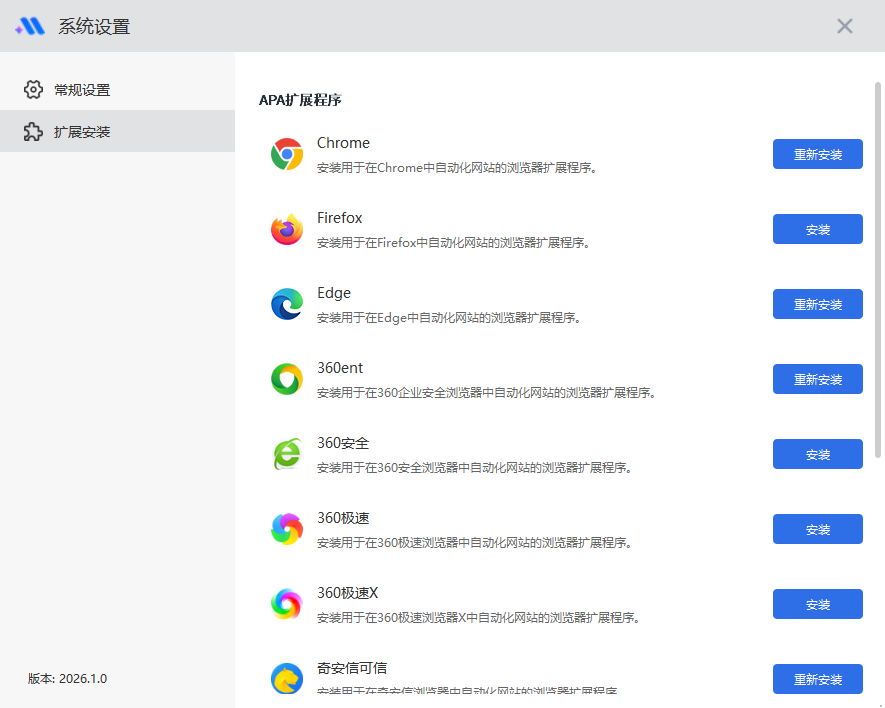885x708 pixels.
Task: Click the 奇安信可信 browser icon
Action: [287, 679]
